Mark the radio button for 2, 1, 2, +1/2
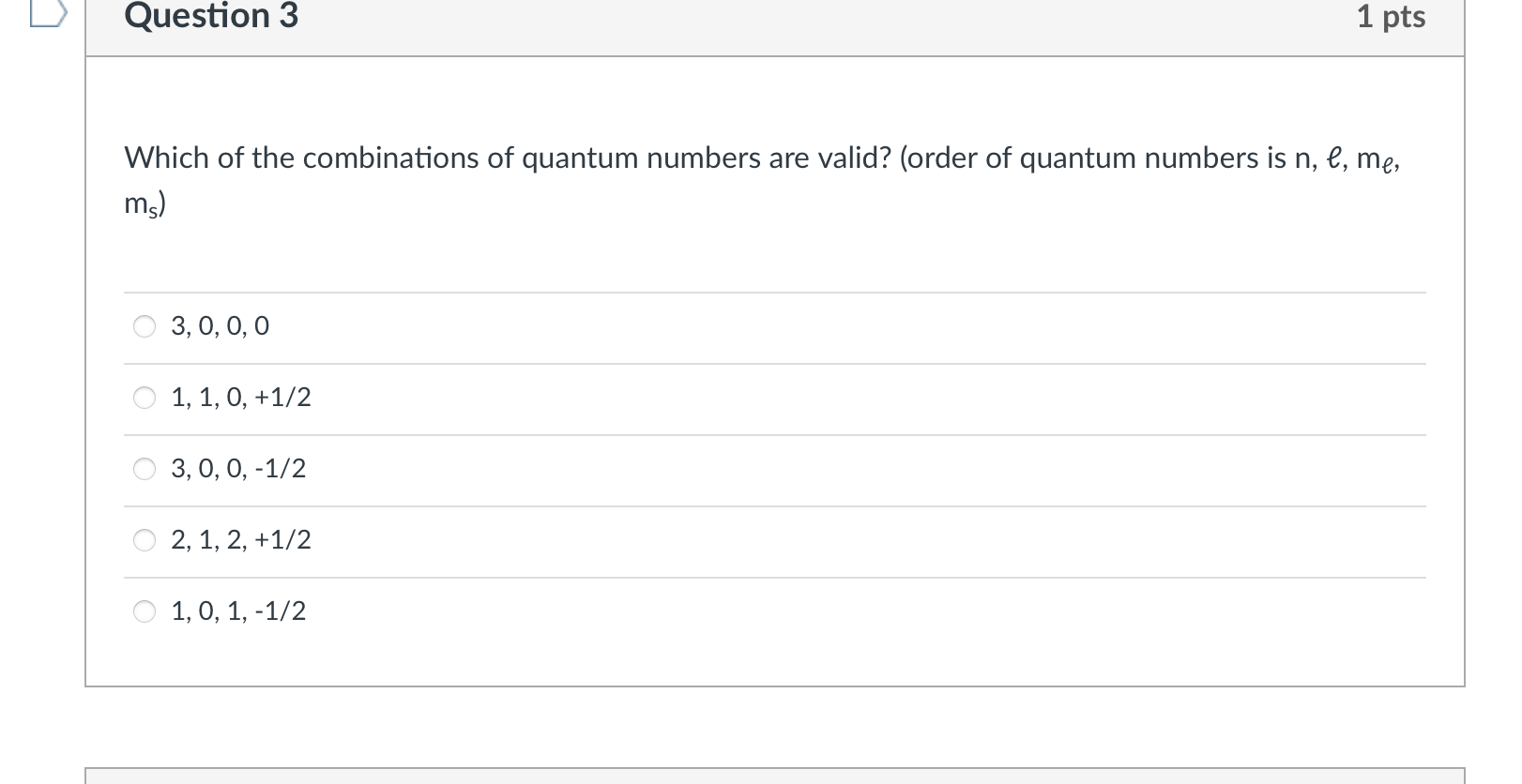1522x784 pixels. pos(145,540)
